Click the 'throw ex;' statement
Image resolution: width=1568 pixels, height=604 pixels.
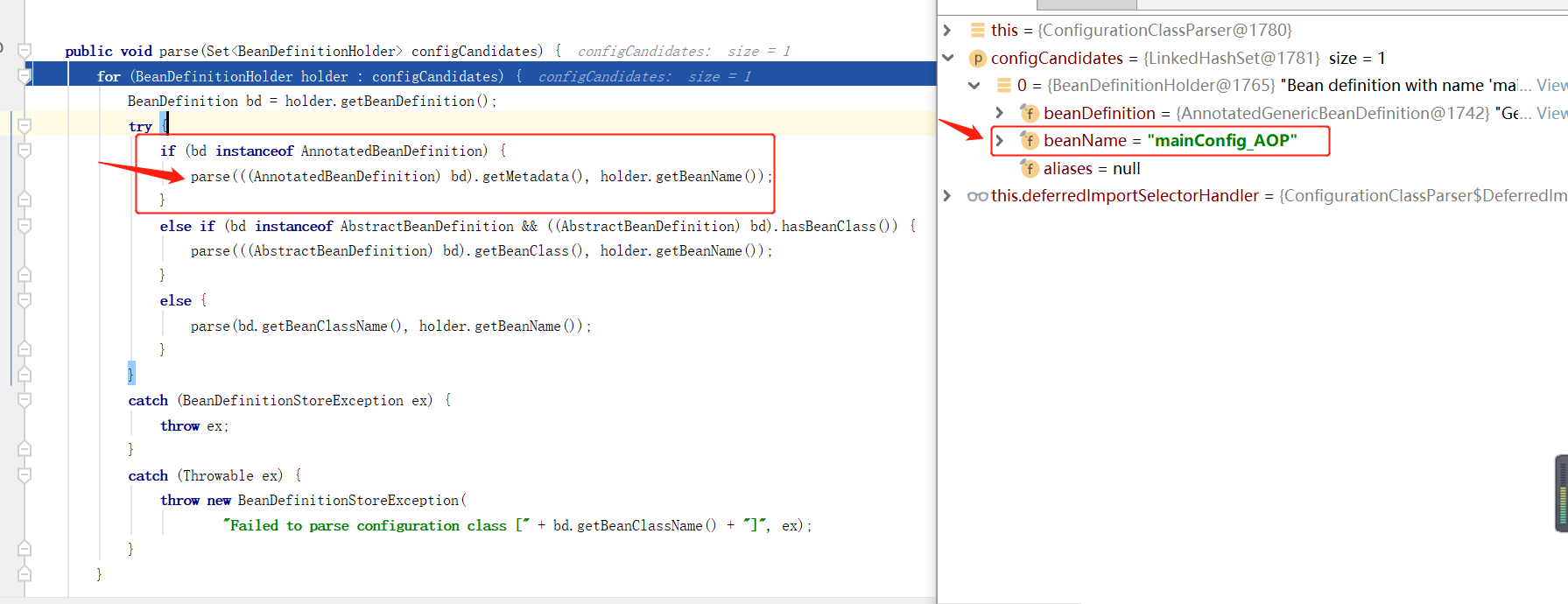click(194, 425)
